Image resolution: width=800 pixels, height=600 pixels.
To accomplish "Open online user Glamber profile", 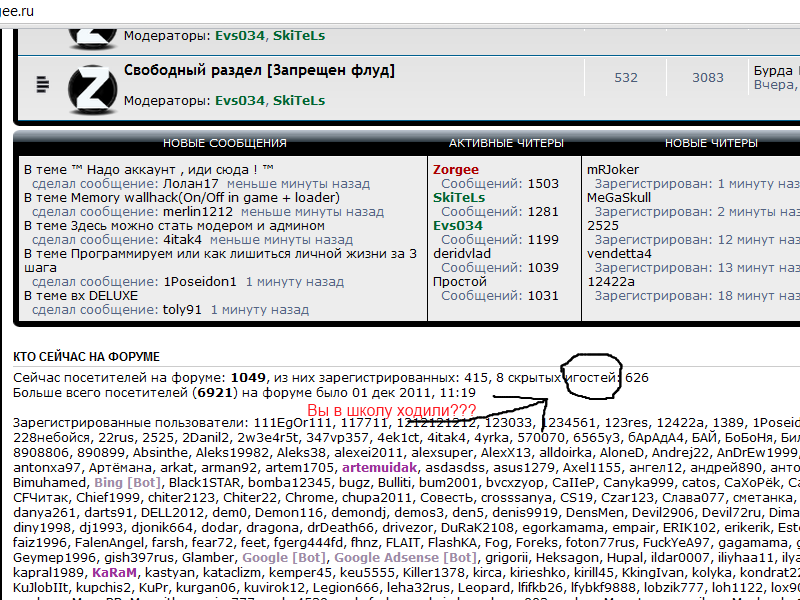I will coord(208,558).
